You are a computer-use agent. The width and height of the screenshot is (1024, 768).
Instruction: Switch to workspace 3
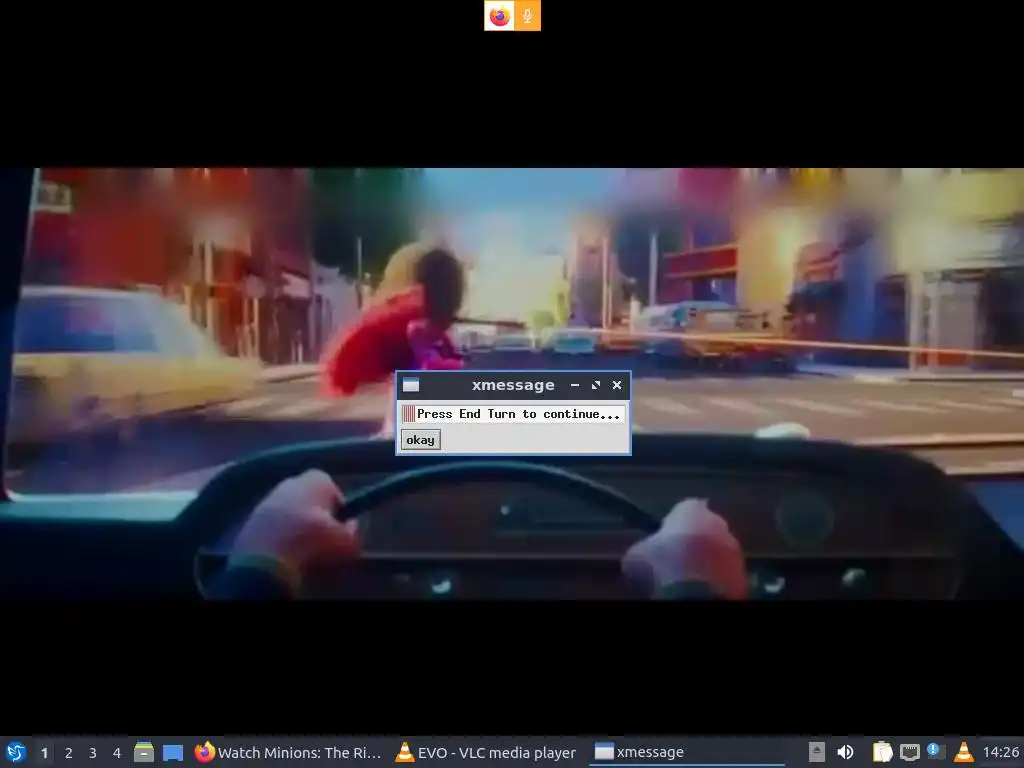(93, 753)
